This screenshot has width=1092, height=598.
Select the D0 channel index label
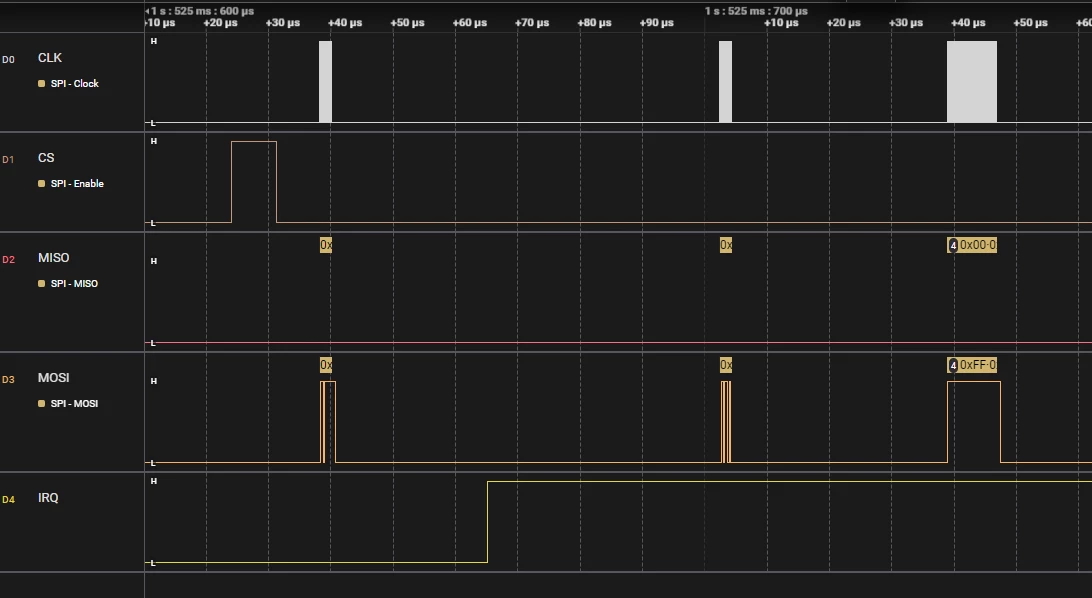pos(8,59)
